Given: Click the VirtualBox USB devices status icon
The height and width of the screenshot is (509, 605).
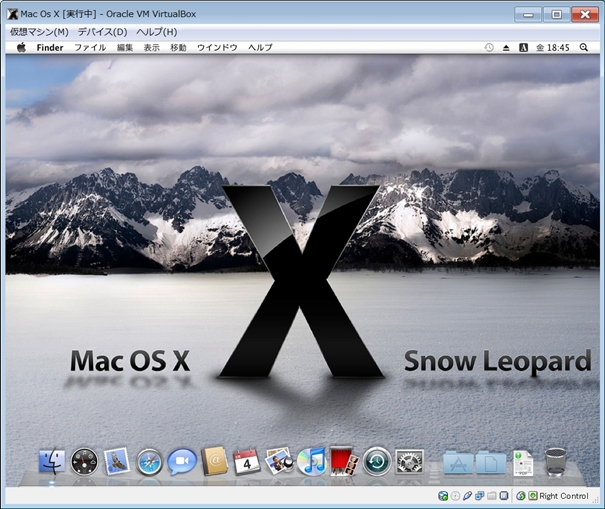Looking at the screenshot, I should click(x=467, y=496).
